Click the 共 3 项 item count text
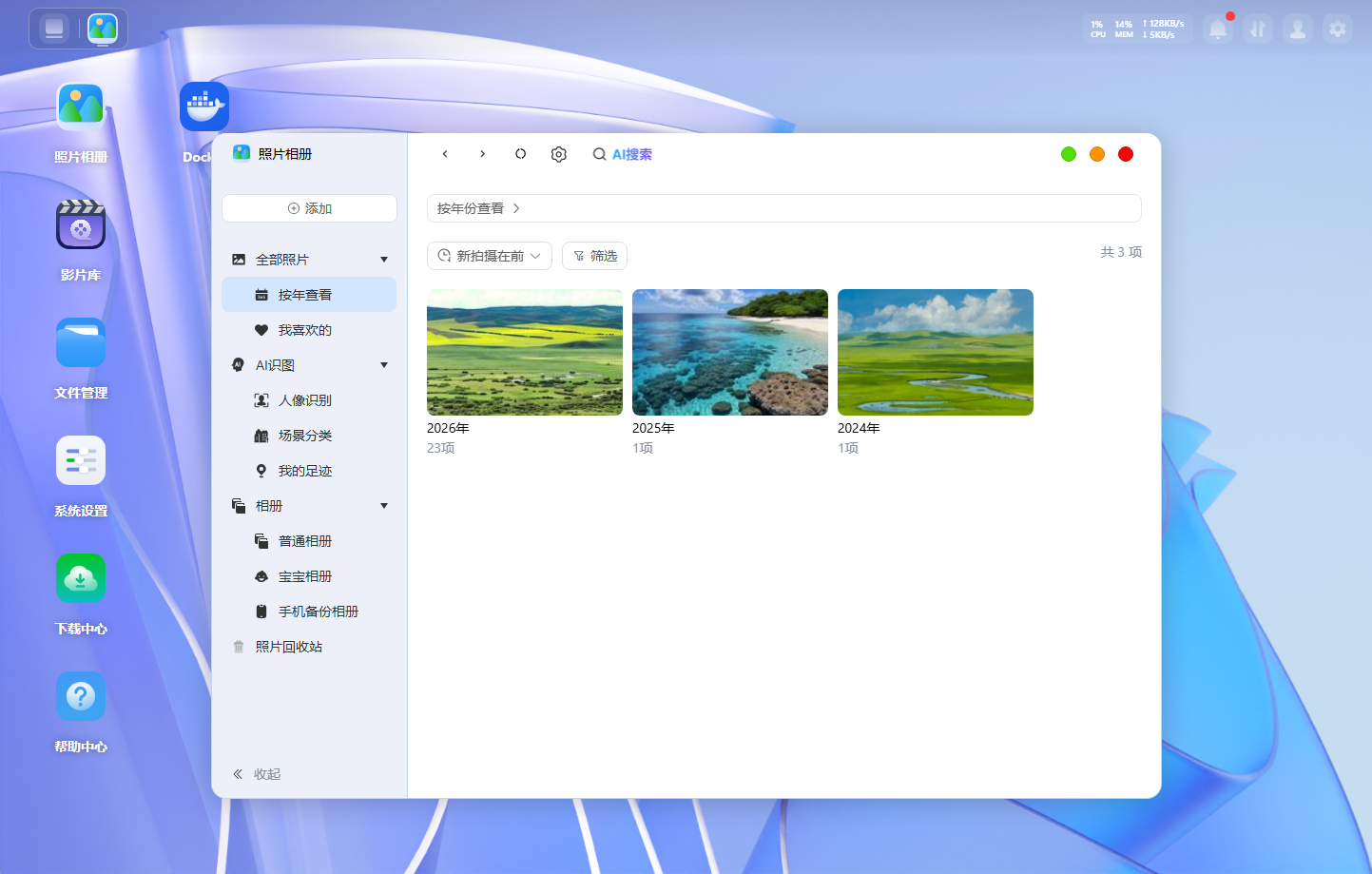The image size is (1372, 874). 1121,252
